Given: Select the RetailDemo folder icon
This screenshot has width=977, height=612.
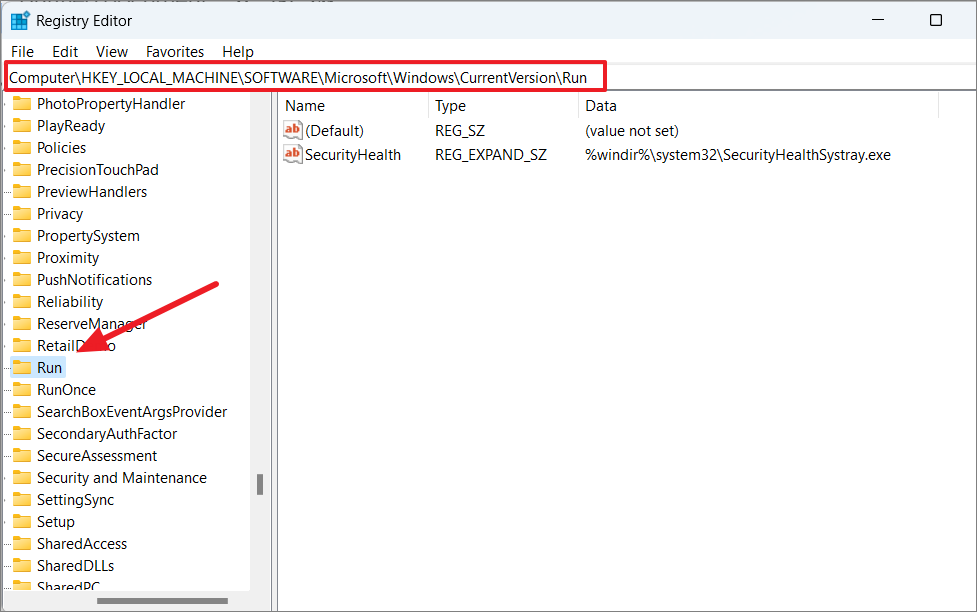Looking at the screenshot, I should (22, 345).
